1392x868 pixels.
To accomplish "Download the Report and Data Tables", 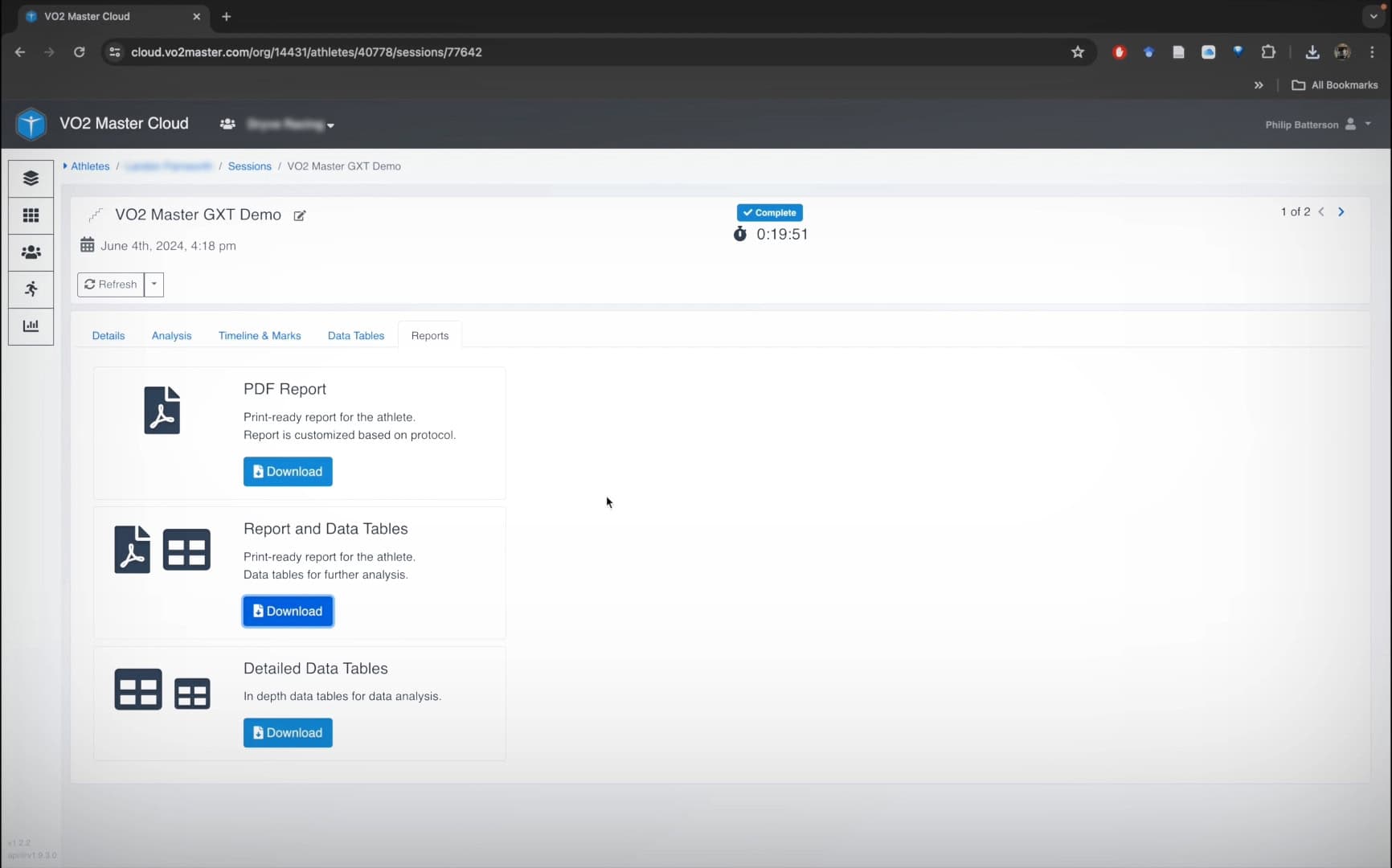I will click(288, 612).
